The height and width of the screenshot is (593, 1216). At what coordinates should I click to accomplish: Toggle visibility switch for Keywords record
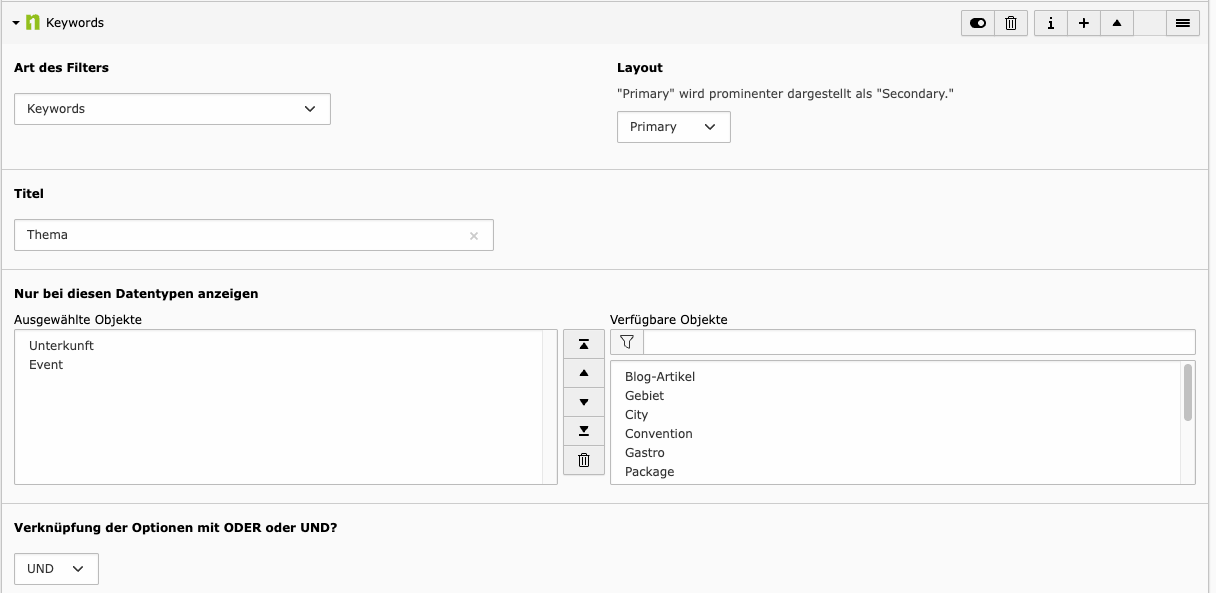978,23
